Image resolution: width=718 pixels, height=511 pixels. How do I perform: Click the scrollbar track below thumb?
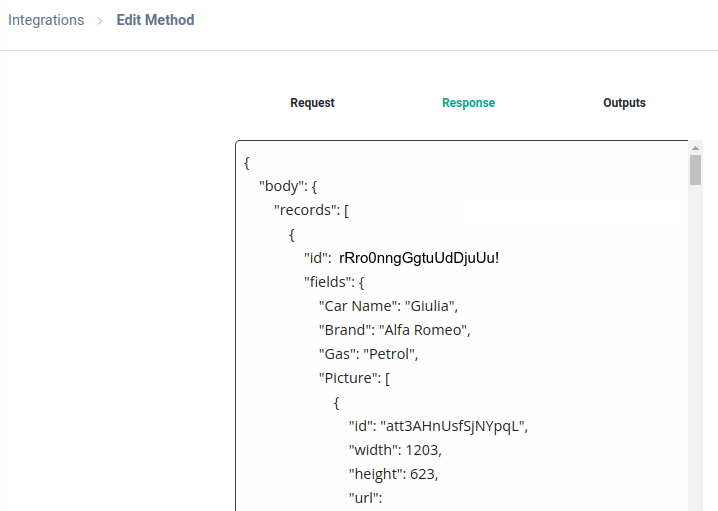(695, 348)
